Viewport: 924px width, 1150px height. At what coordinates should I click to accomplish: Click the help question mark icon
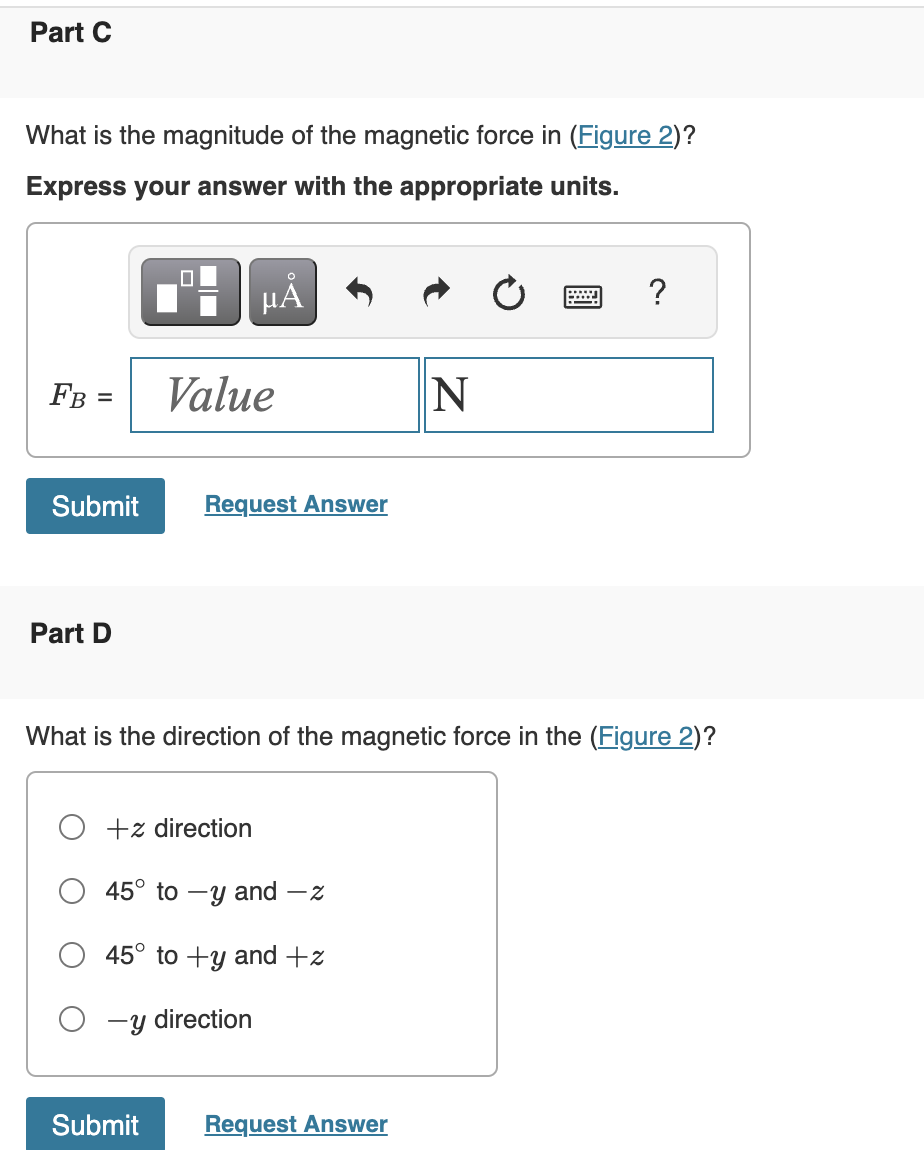coord(657,293)
